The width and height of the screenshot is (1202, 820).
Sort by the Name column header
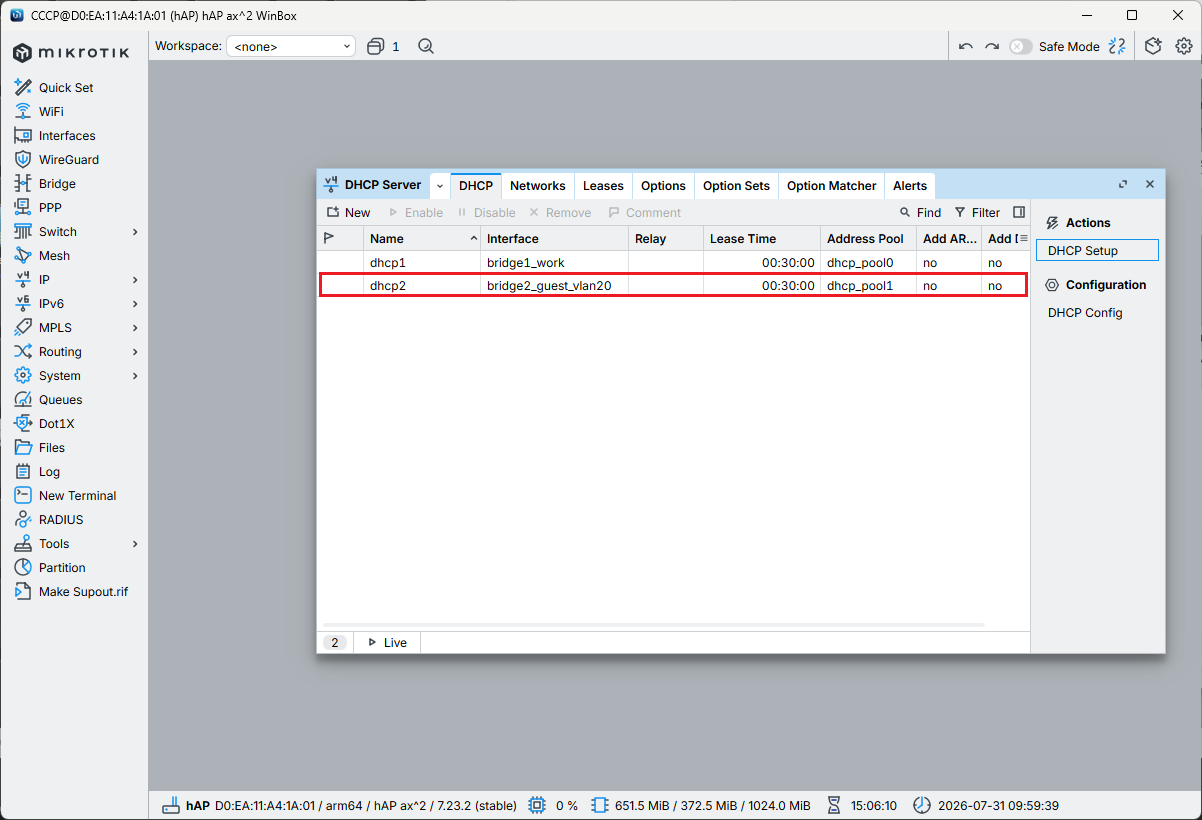(x=422, y=238)
